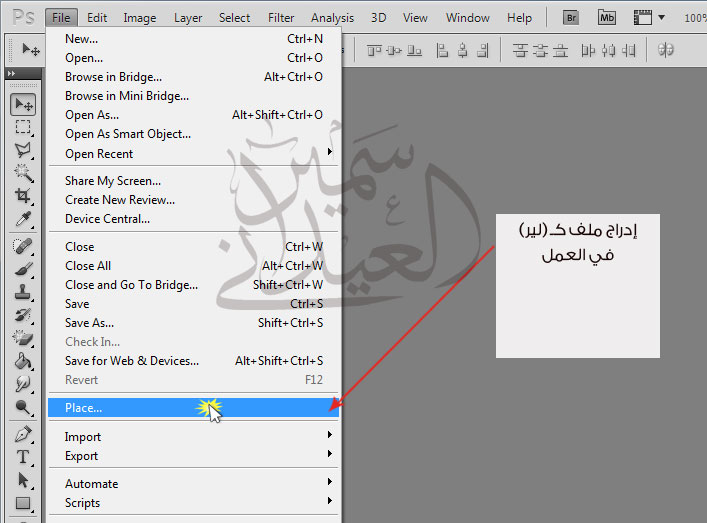This screenshot has width=707, height=523.
Task: Click Align Vertical Centers icon
Action: (394, 50)
